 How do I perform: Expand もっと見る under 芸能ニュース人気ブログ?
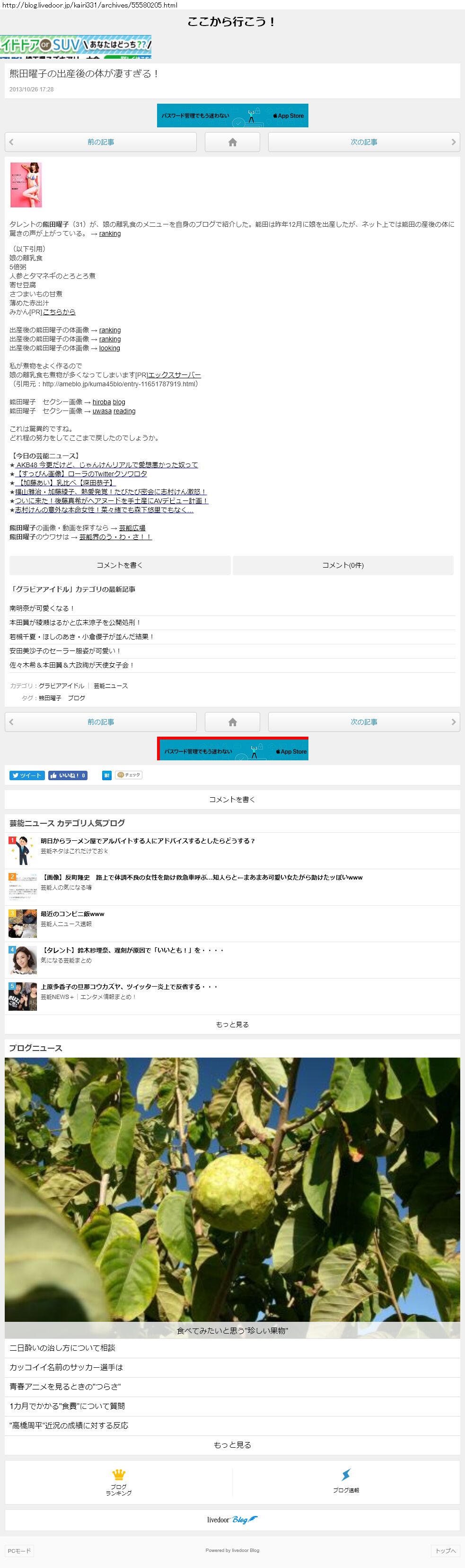click(x=232, y=1025)
